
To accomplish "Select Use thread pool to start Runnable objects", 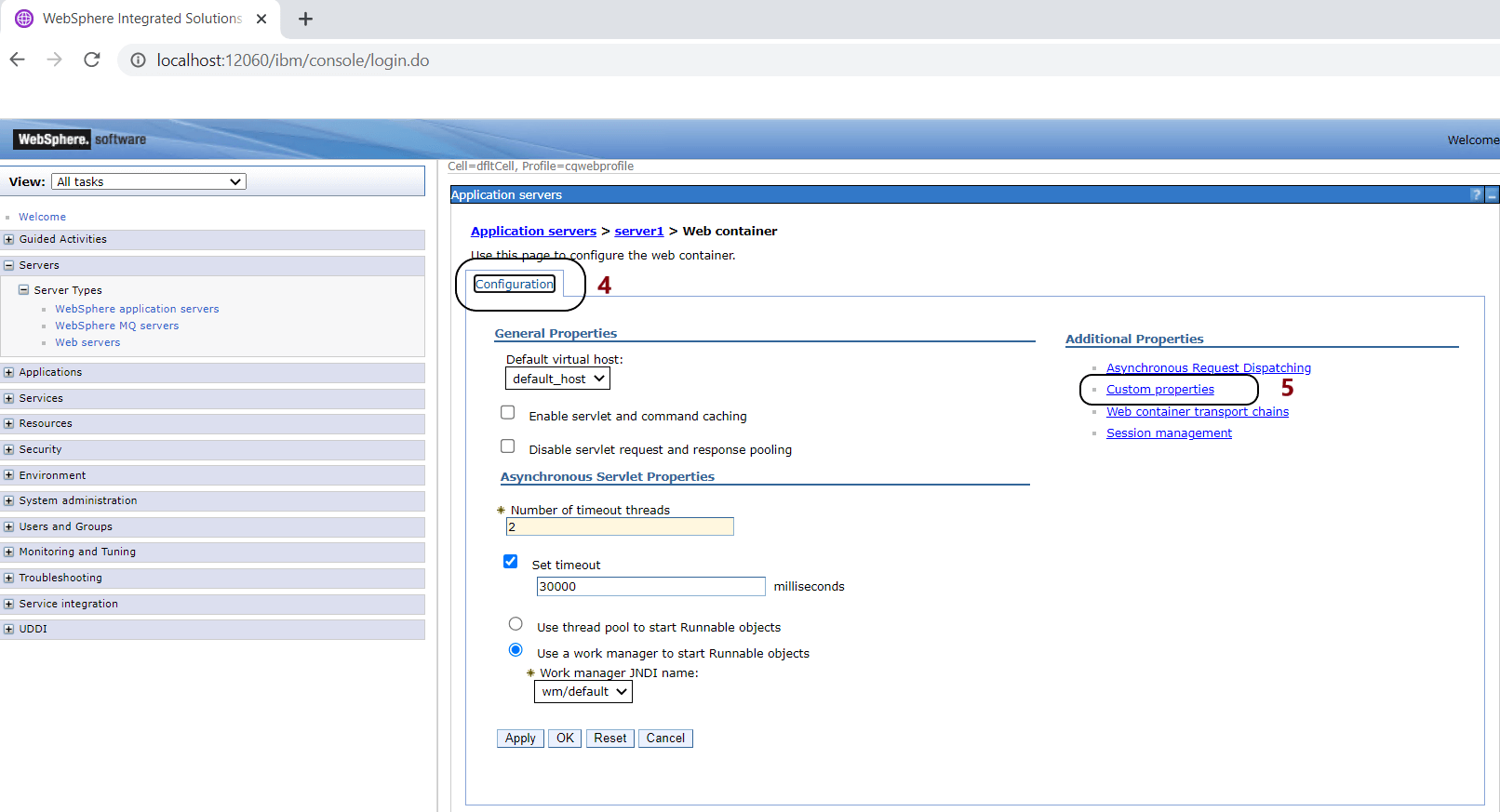I will pyautogui.click(x=516, y=624).
